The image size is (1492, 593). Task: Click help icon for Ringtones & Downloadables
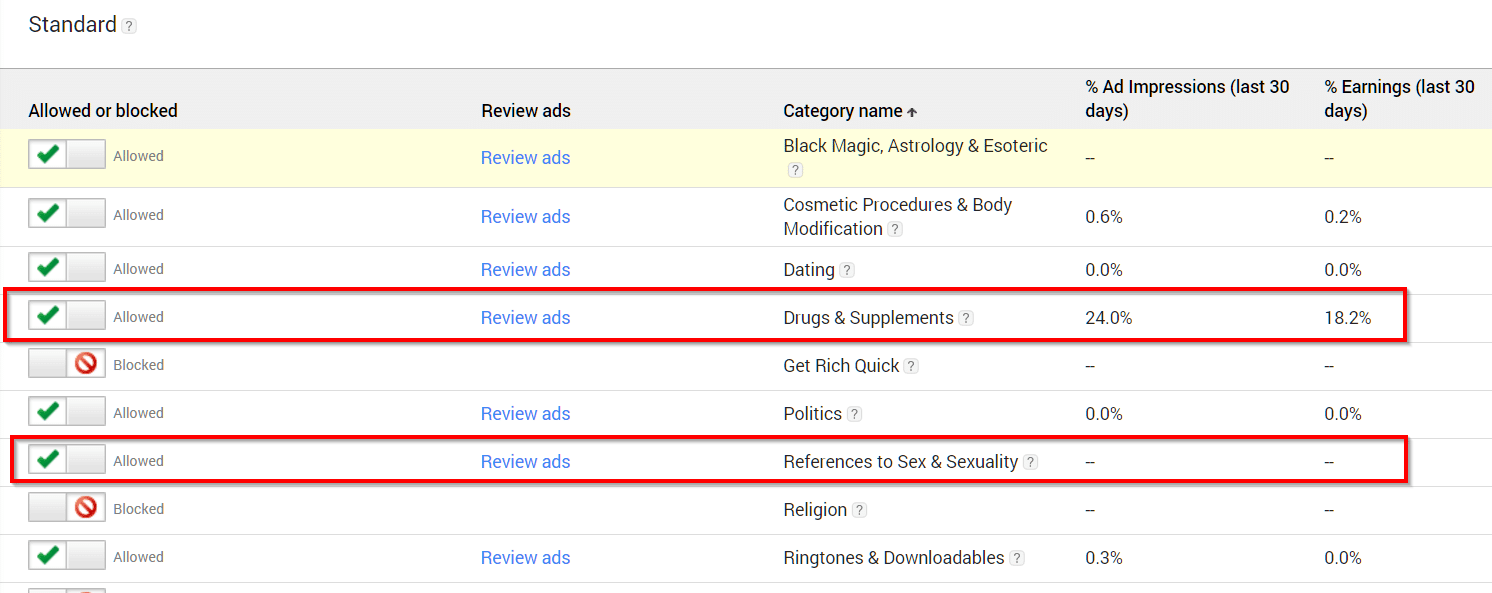[x=1017, y=558]
